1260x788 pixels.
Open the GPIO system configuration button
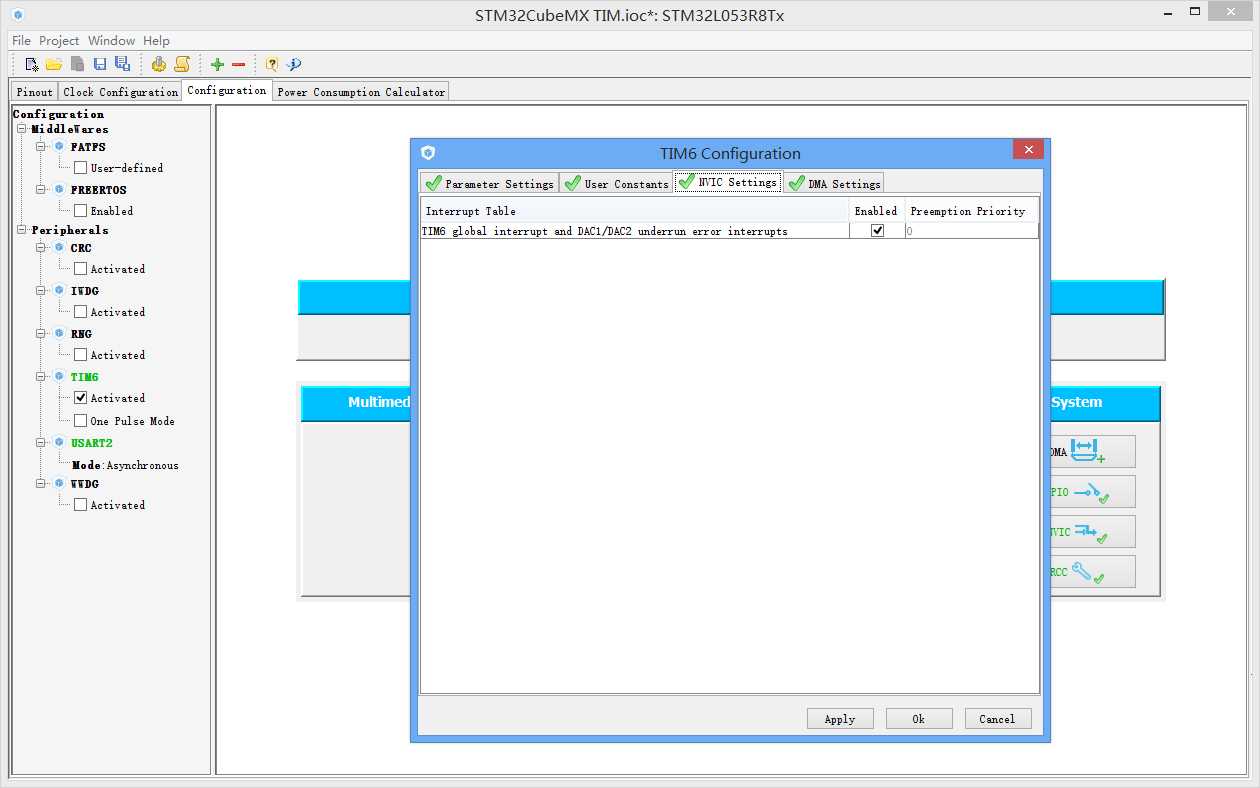pos(1093,491)
